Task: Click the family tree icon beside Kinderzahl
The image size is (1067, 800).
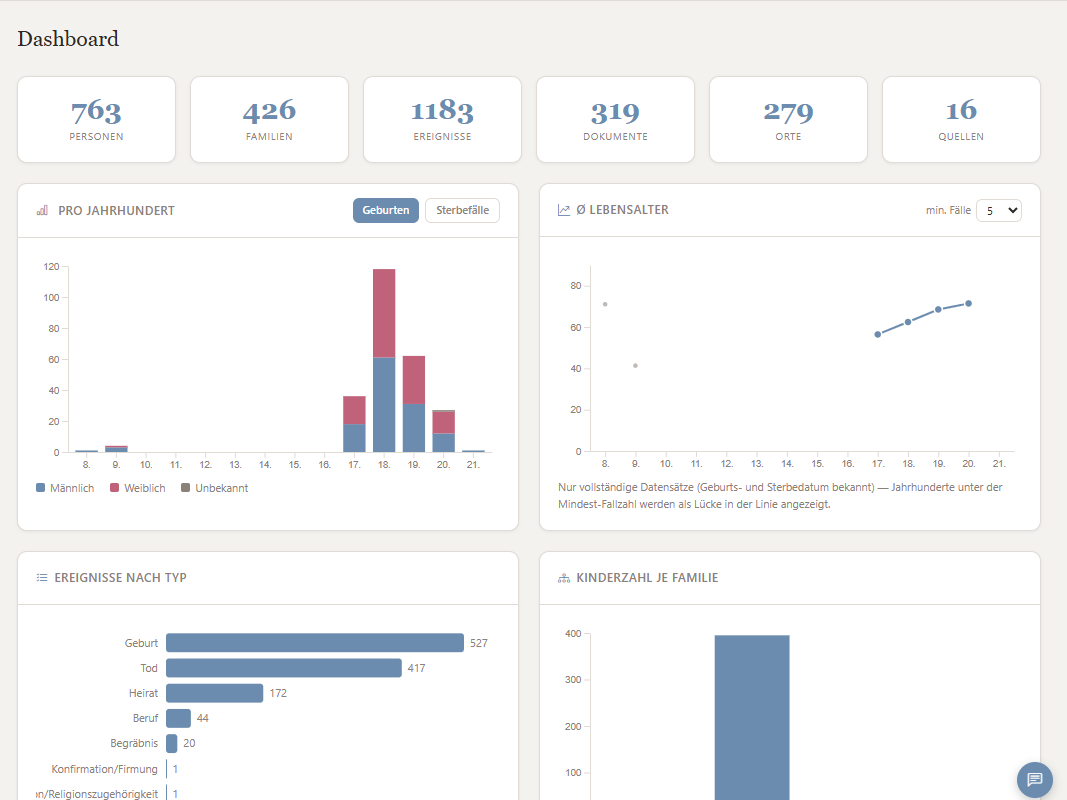Action: click(x=563, y=578)
